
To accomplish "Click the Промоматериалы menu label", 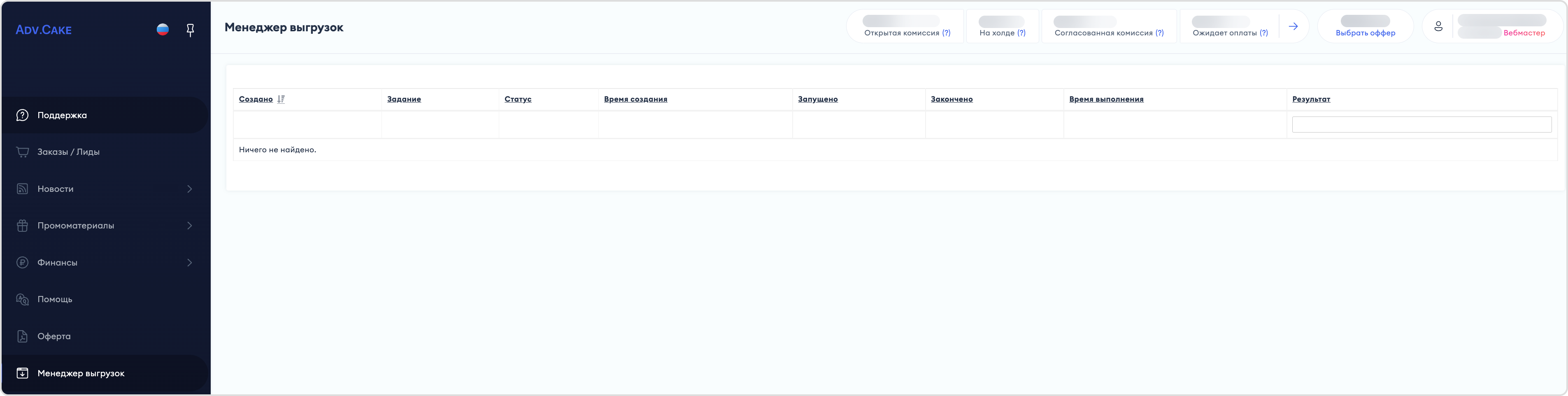I will point(76,226).
